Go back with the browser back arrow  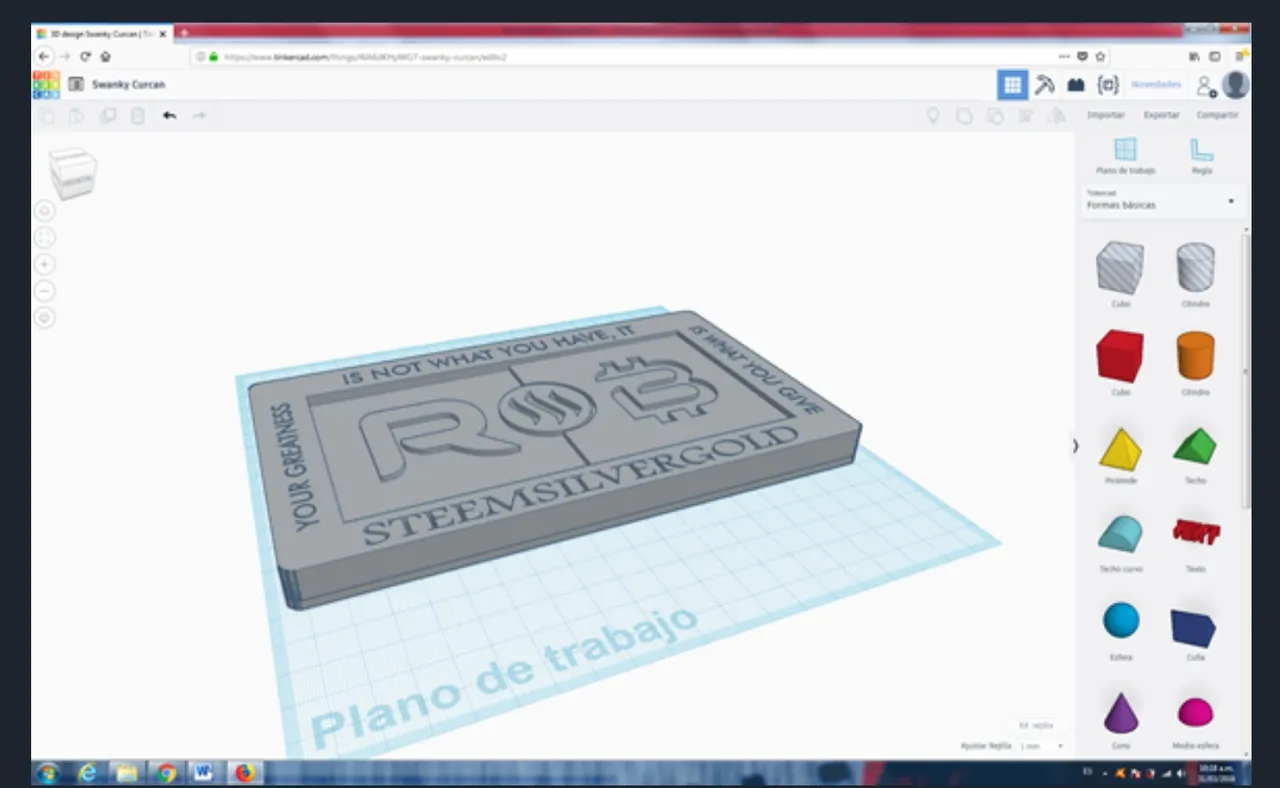click(44, 57)
